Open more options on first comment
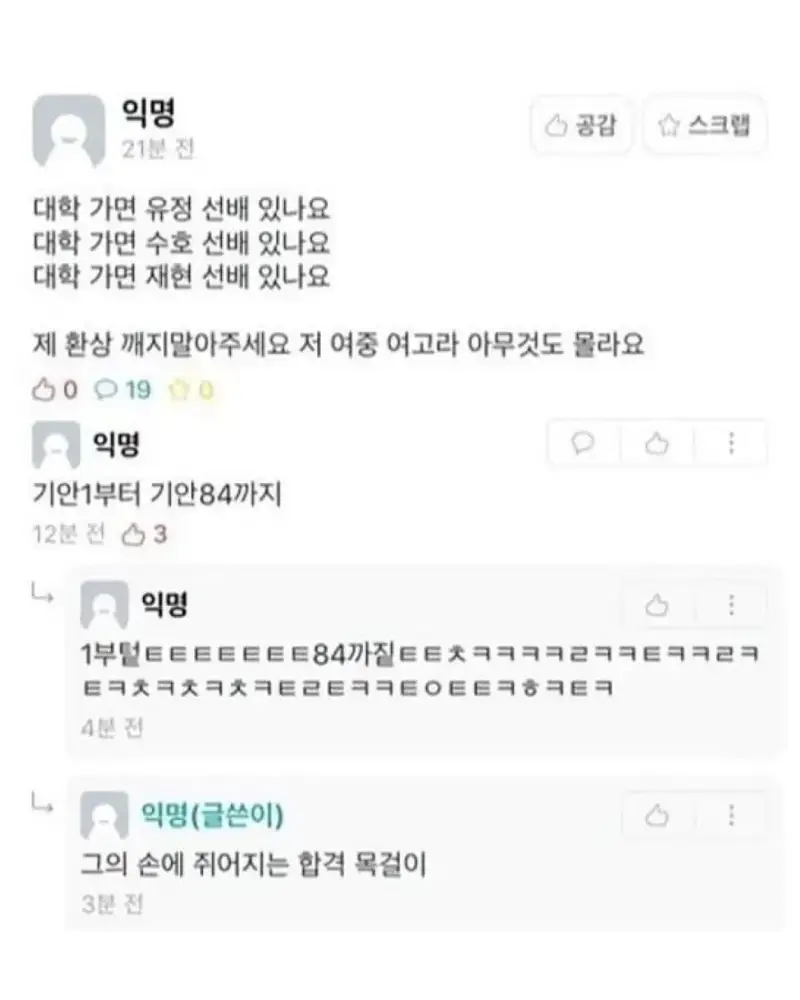Screen dimensions: 800x1000 [x=731, y=443]
